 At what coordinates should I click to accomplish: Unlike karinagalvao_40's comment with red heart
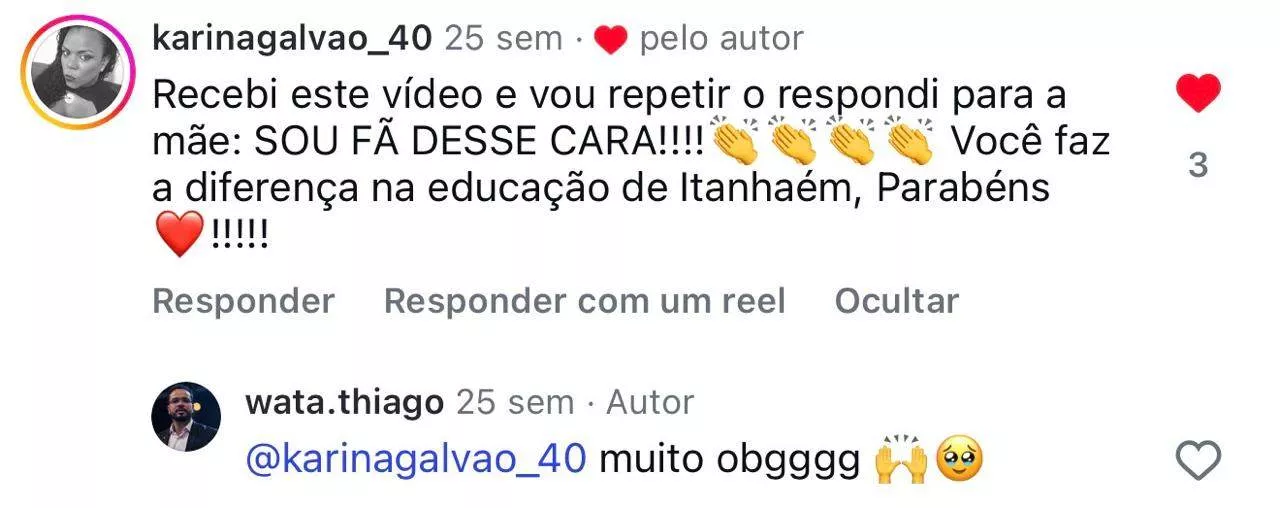point(1197,93)
